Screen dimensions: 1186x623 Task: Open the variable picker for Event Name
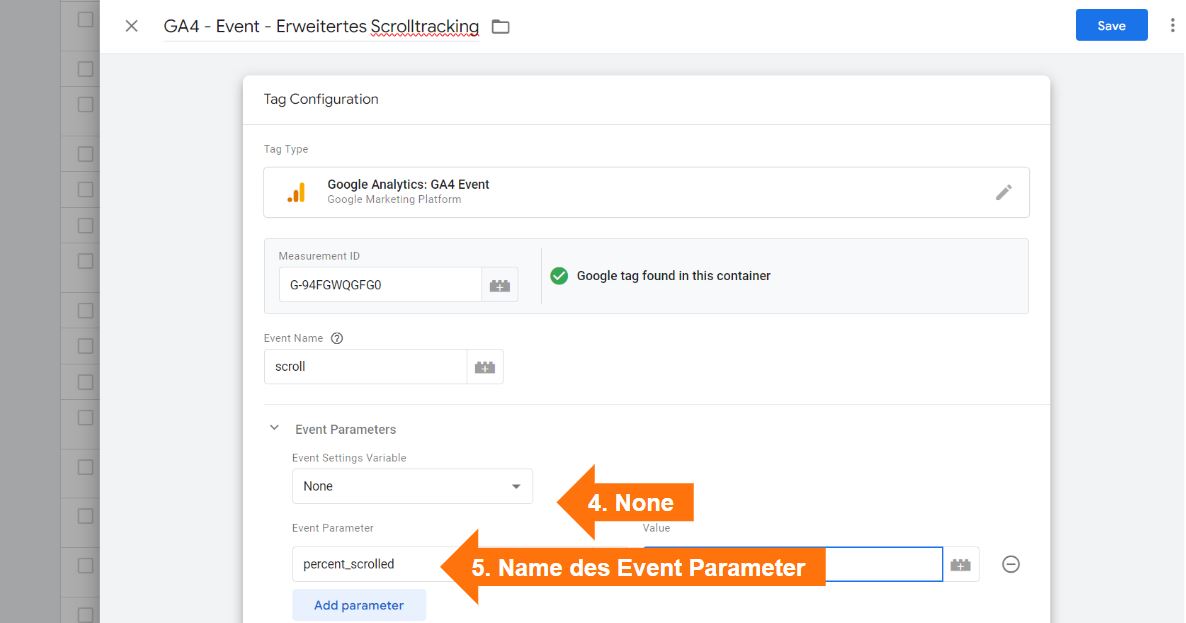coord(485,366)
